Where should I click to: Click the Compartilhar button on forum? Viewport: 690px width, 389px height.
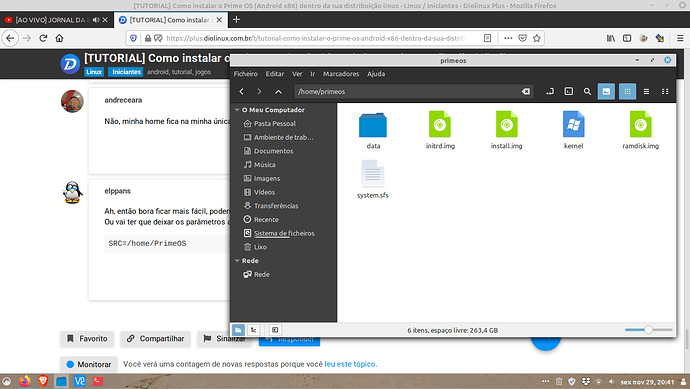(x=155, y=338)
